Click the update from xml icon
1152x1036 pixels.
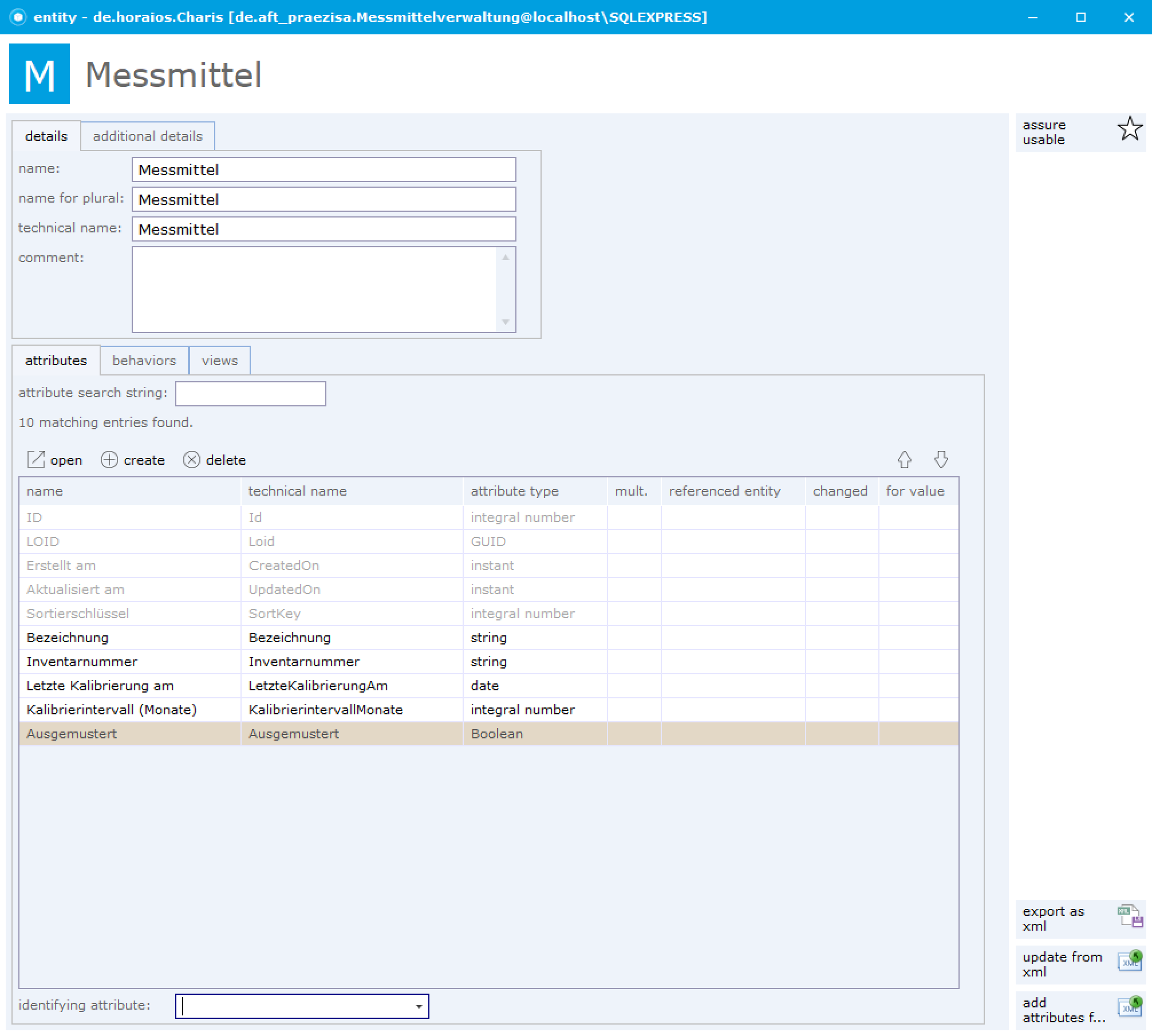pyautogui.click(x=1130, y=960)
